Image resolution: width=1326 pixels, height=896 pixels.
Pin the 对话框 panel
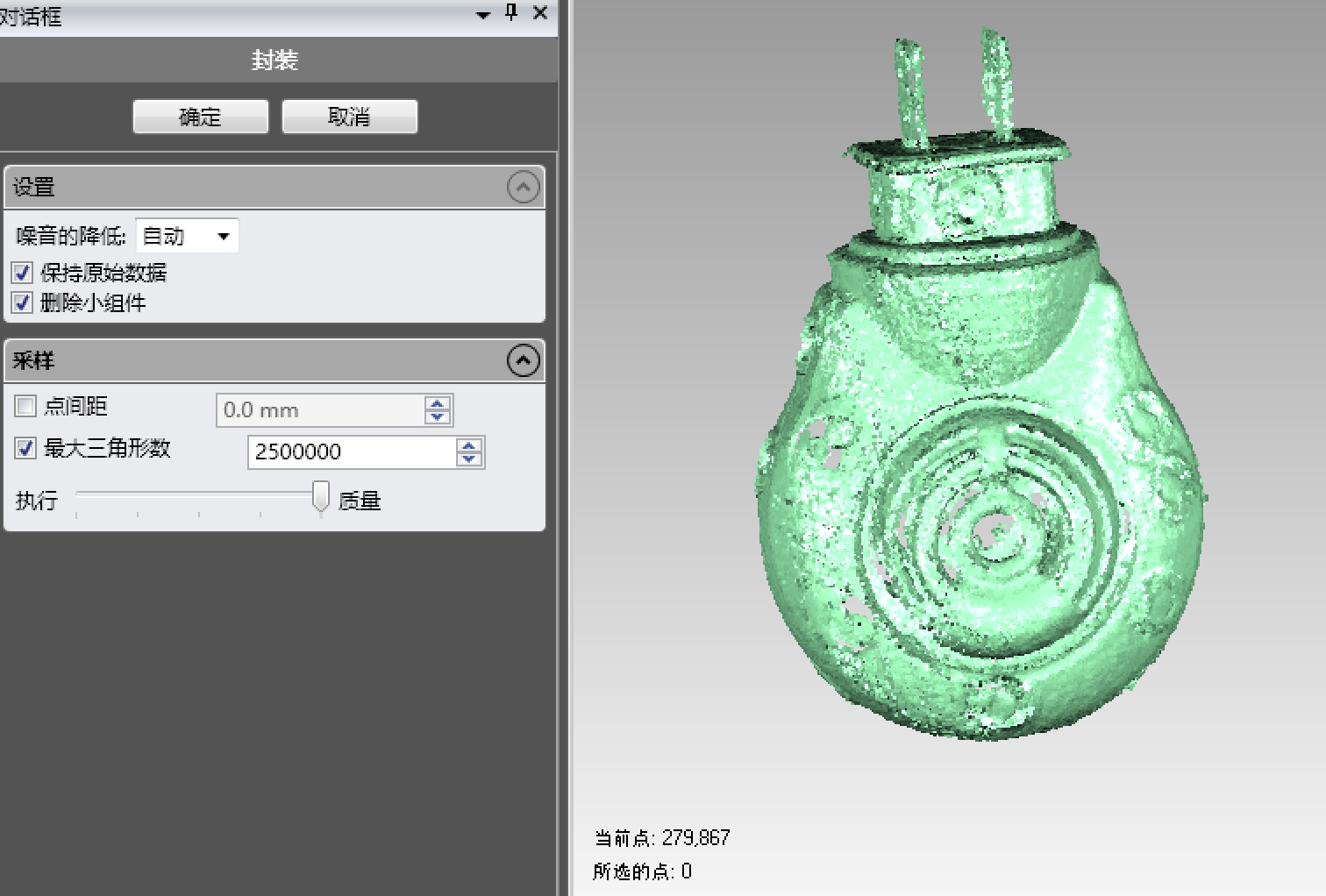click(511, 13)
